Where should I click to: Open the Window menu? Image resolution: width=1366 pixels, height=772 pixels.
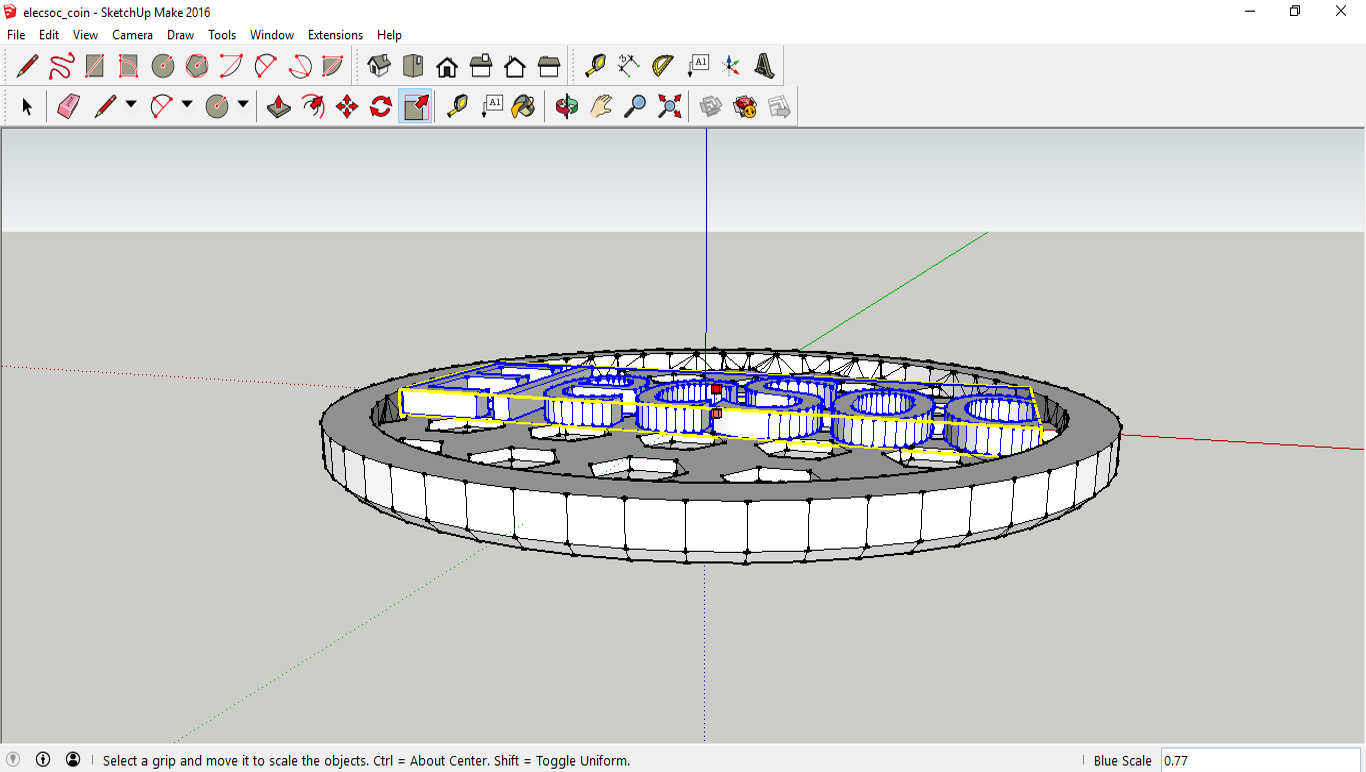coord(272,35)
